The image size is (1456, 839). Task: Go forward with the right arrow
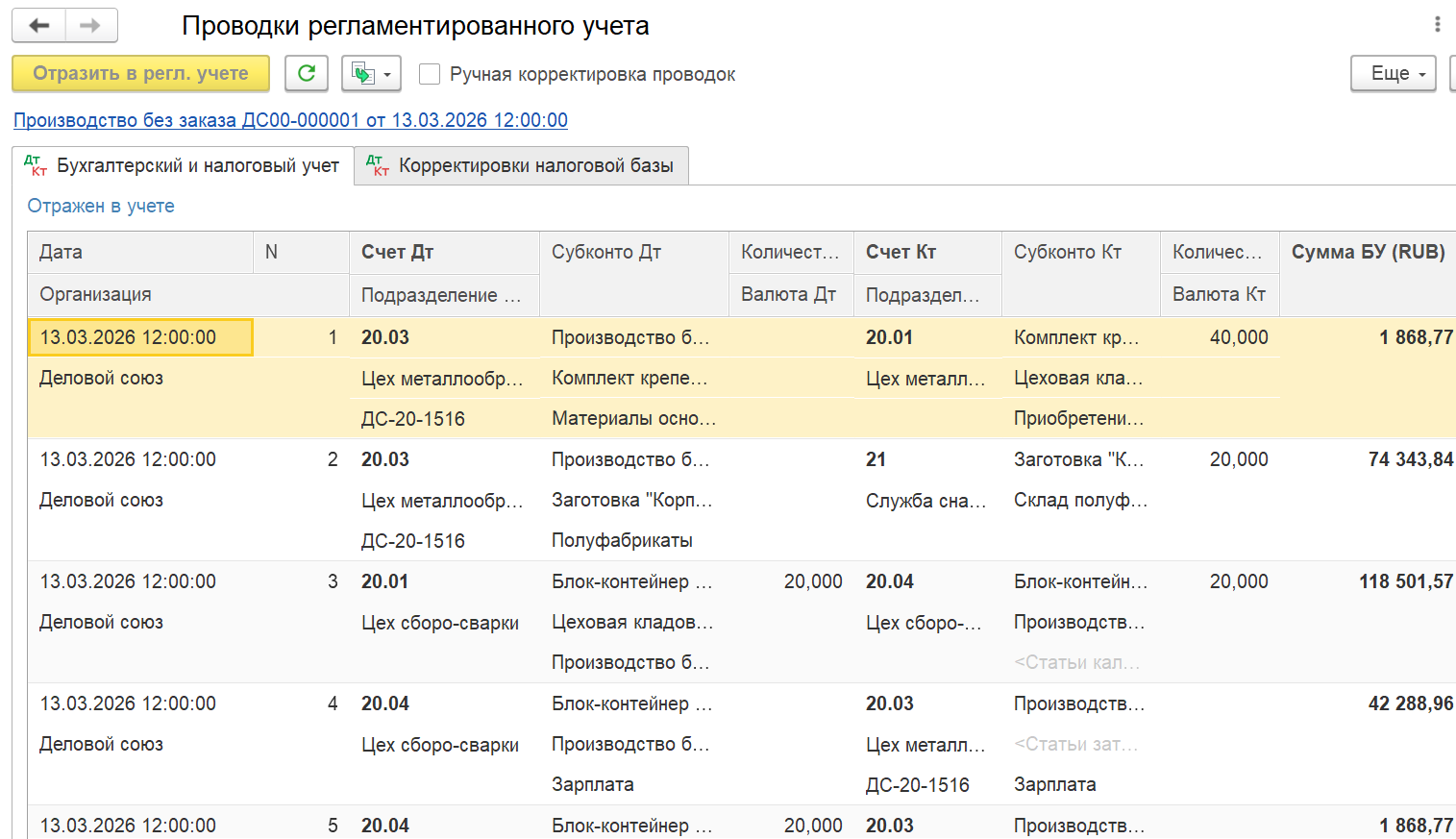pyautogui.click(x=91, y=26)
